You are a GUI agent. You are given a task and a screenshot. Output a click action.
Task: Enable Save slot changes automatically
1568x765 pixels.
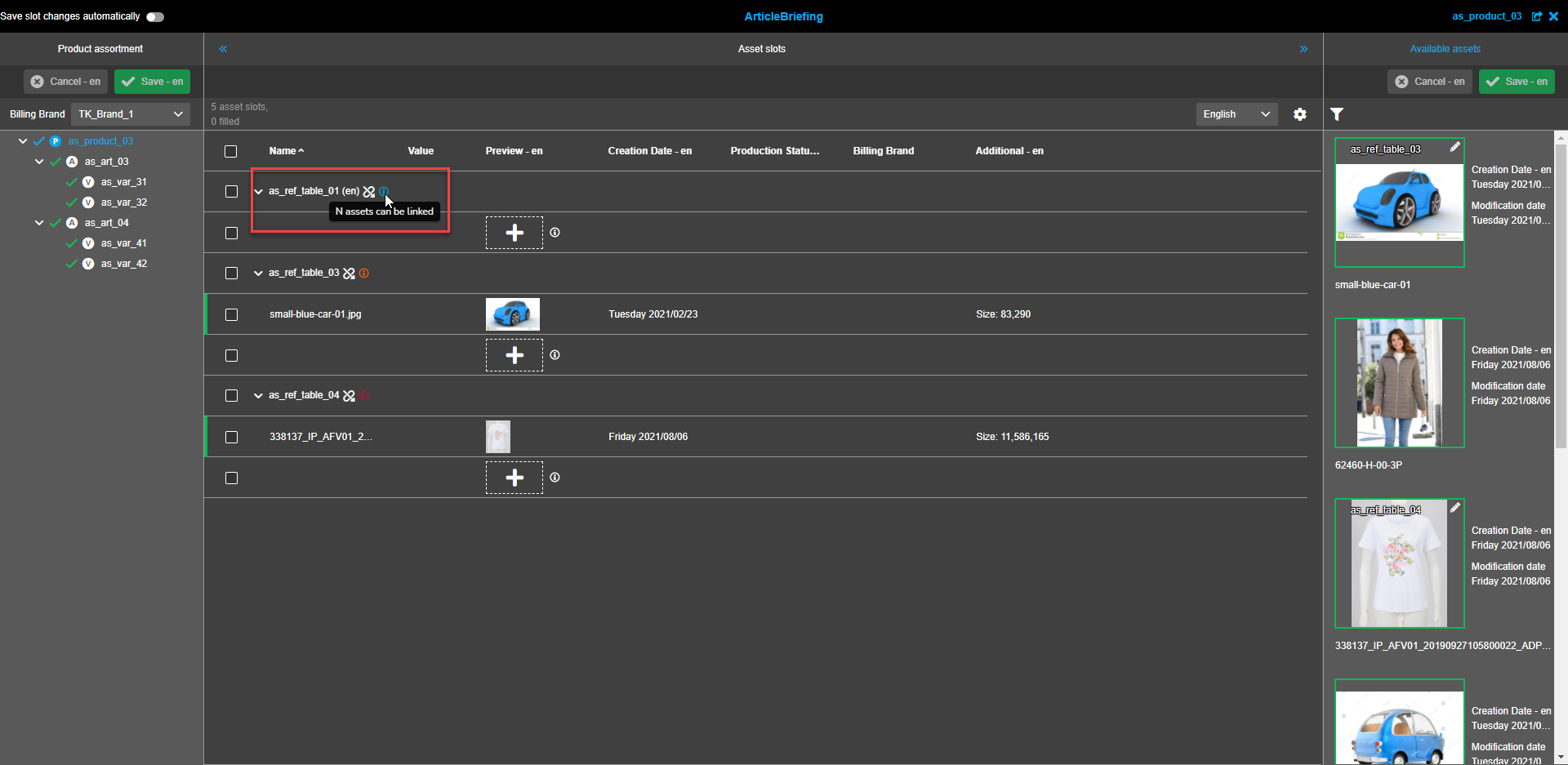[x=154, y=16]
